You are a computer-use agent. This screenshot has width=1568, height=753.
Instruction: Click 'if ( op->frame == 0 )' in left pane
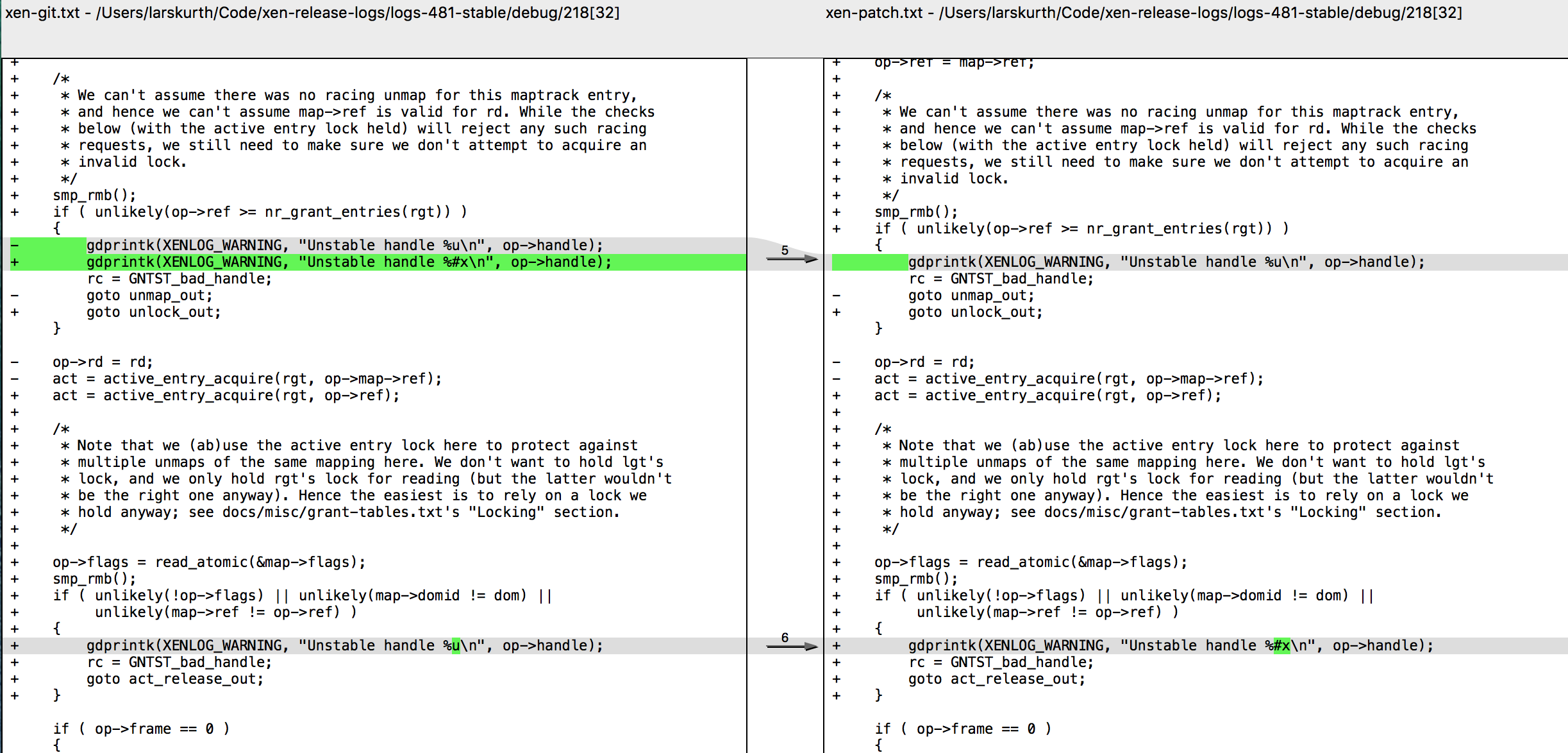[141, 729]
